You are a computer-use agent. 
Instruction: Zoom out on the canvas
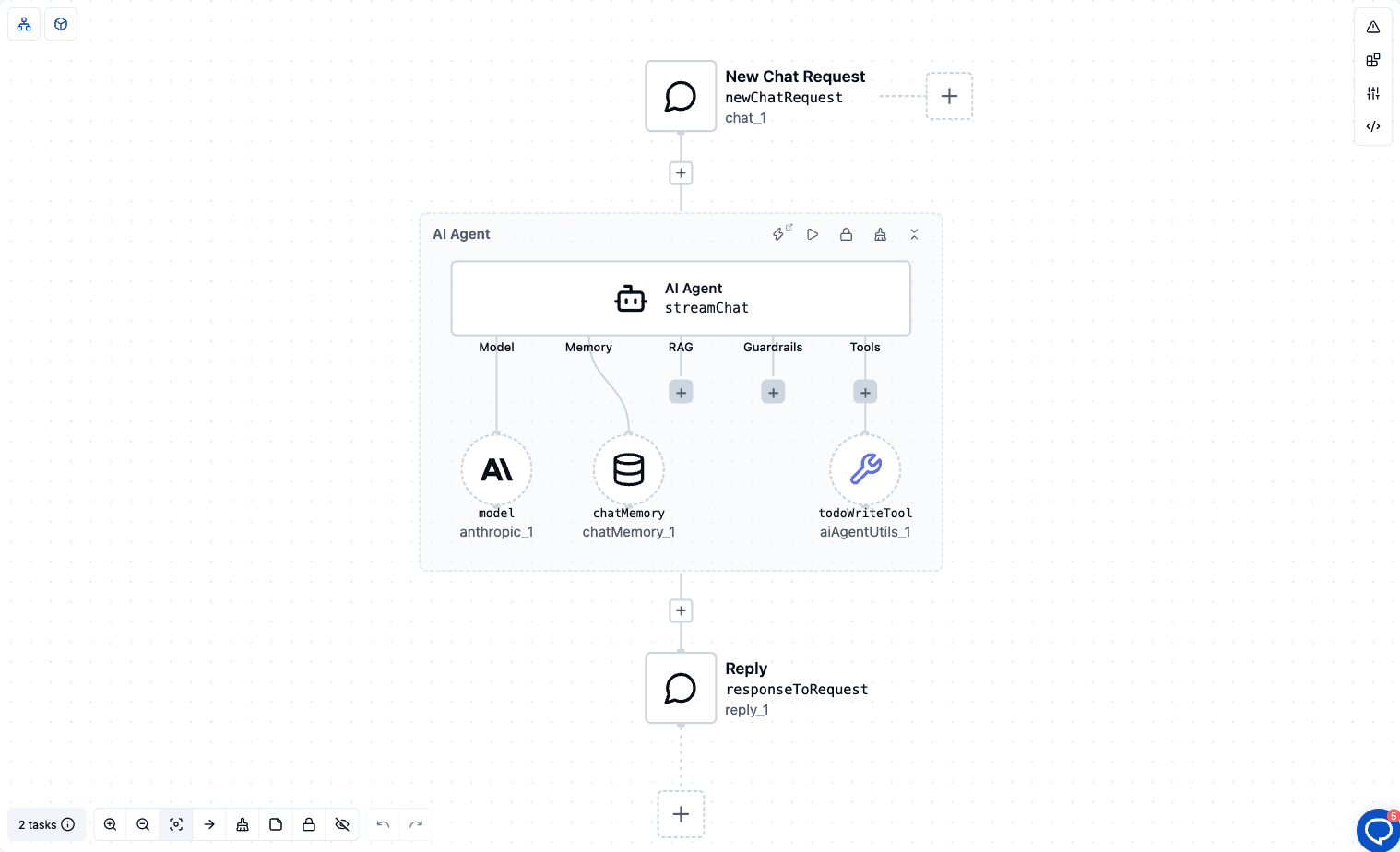pos(143,824)
